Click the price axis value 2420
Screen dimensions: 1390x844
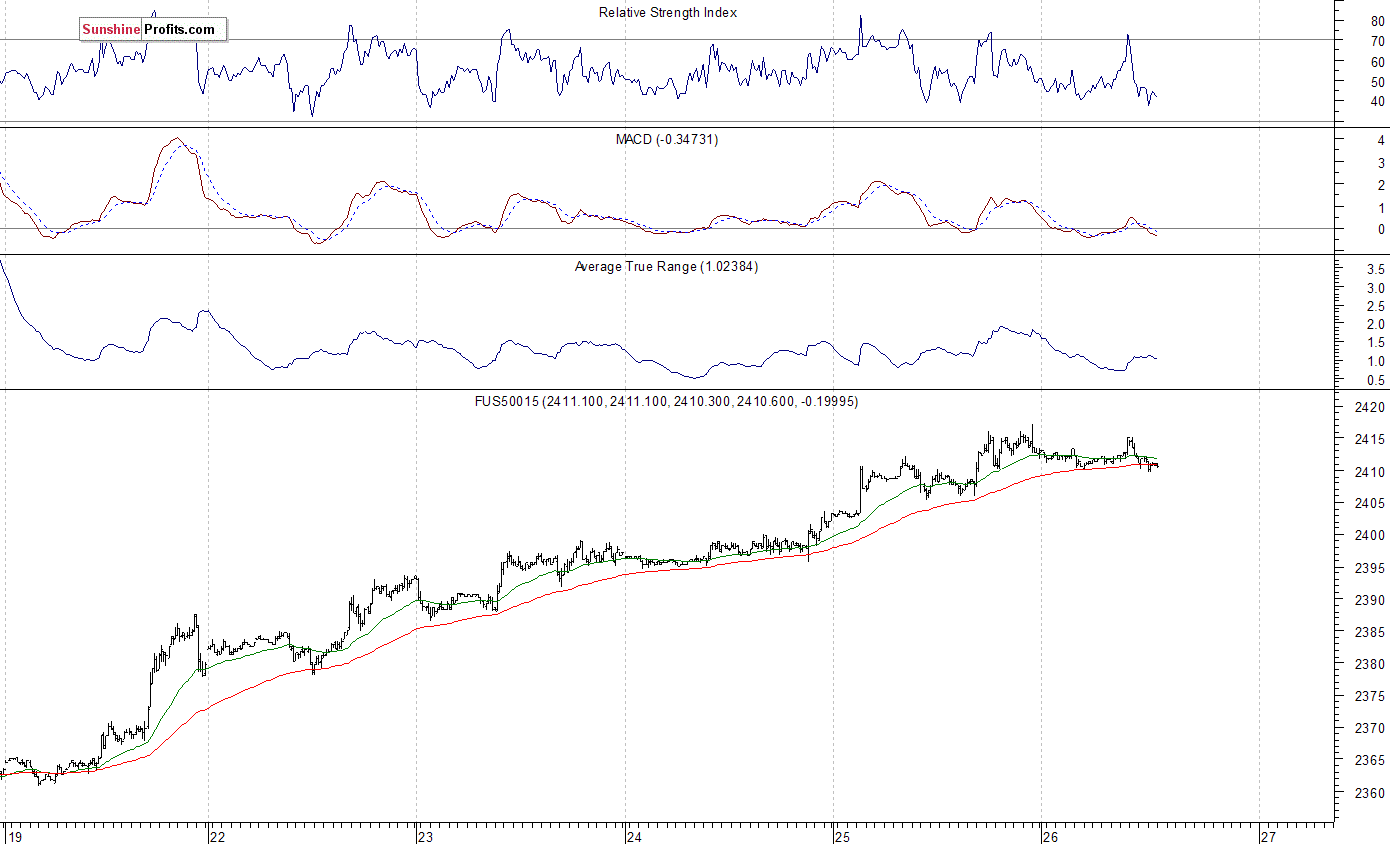click(1371, 408)
